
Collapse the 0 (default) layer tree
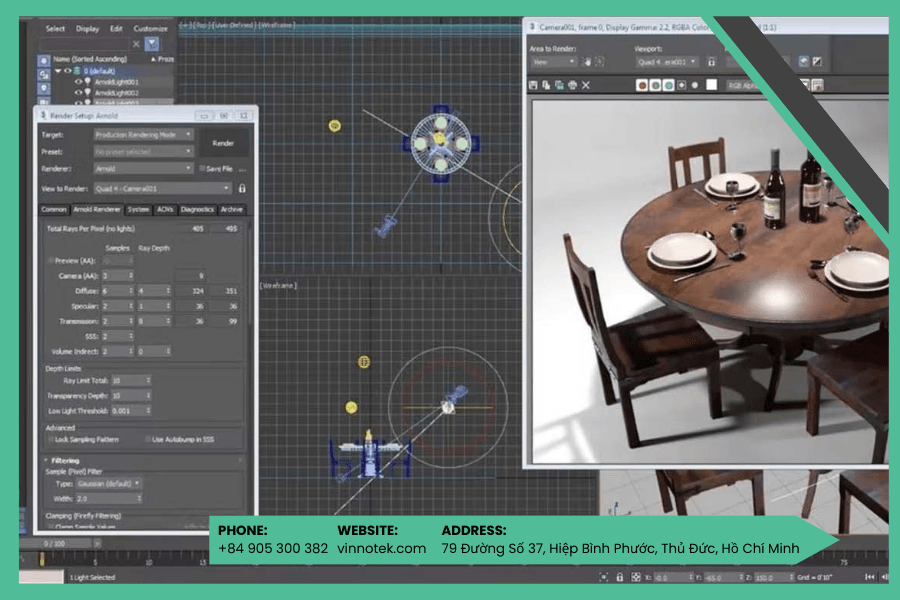tap(58, 71)
